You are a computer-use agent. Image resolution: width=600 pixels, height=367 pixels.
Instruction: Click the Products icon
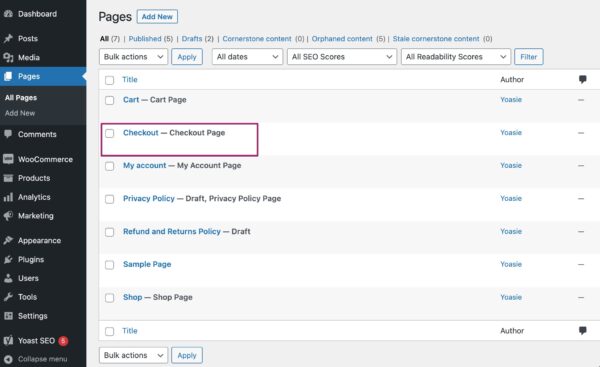(x=8, y=178)
